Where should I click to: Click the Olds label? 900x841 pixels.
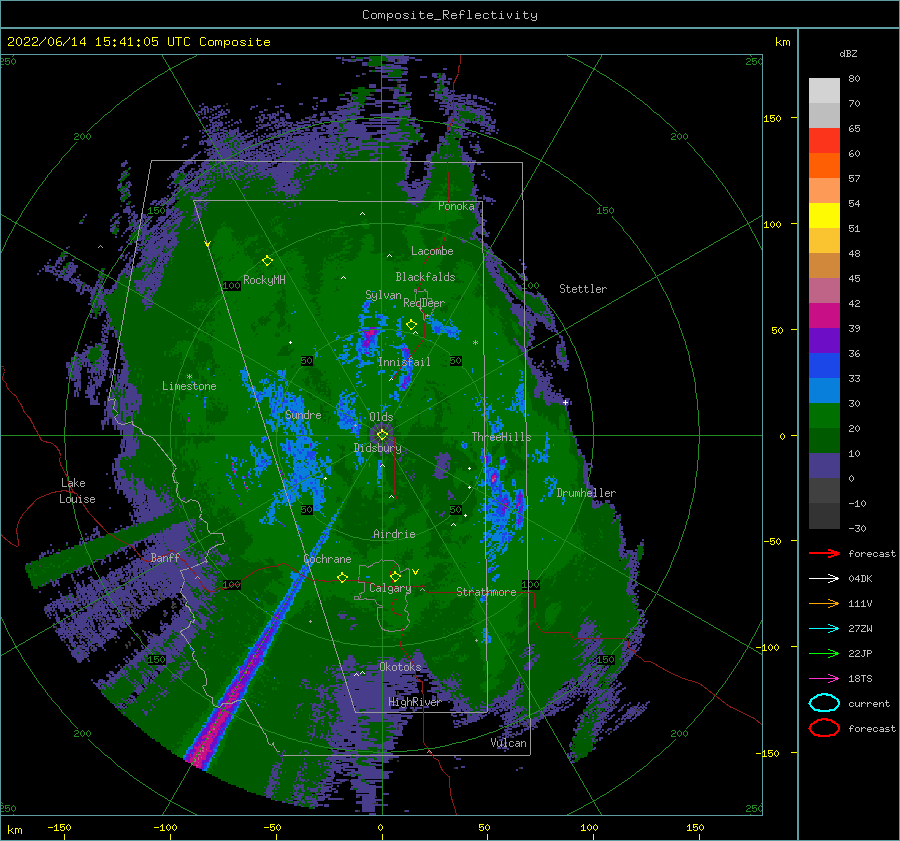click(x=381, y=417)
